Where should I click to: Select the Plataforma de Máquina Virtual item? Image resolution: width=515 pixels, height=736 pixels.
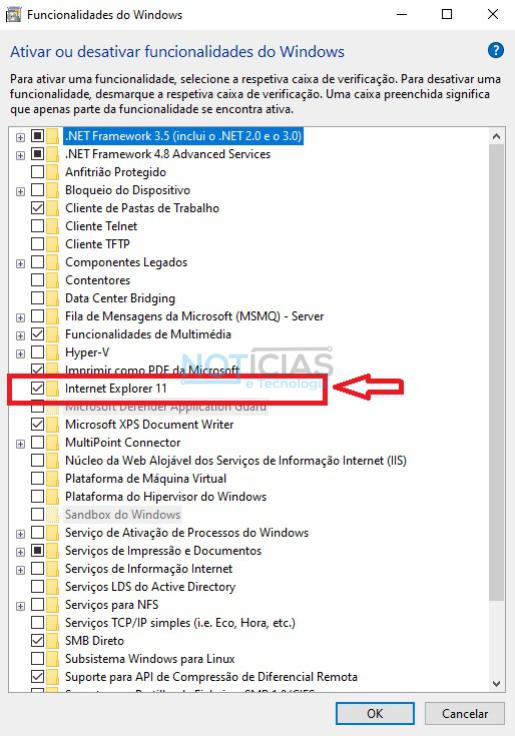point(146,478)
